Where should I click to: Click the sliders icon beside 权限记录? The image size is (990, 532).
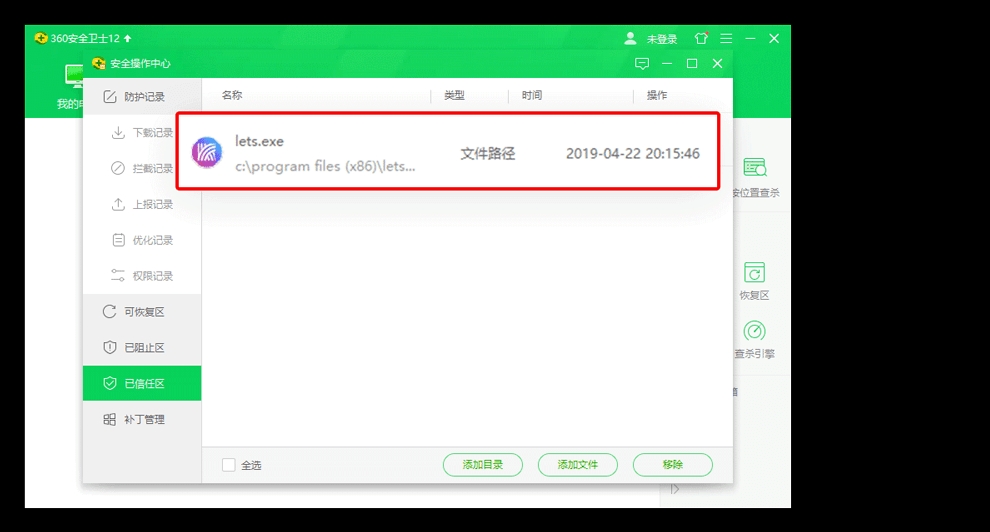(x=118, y=275)
